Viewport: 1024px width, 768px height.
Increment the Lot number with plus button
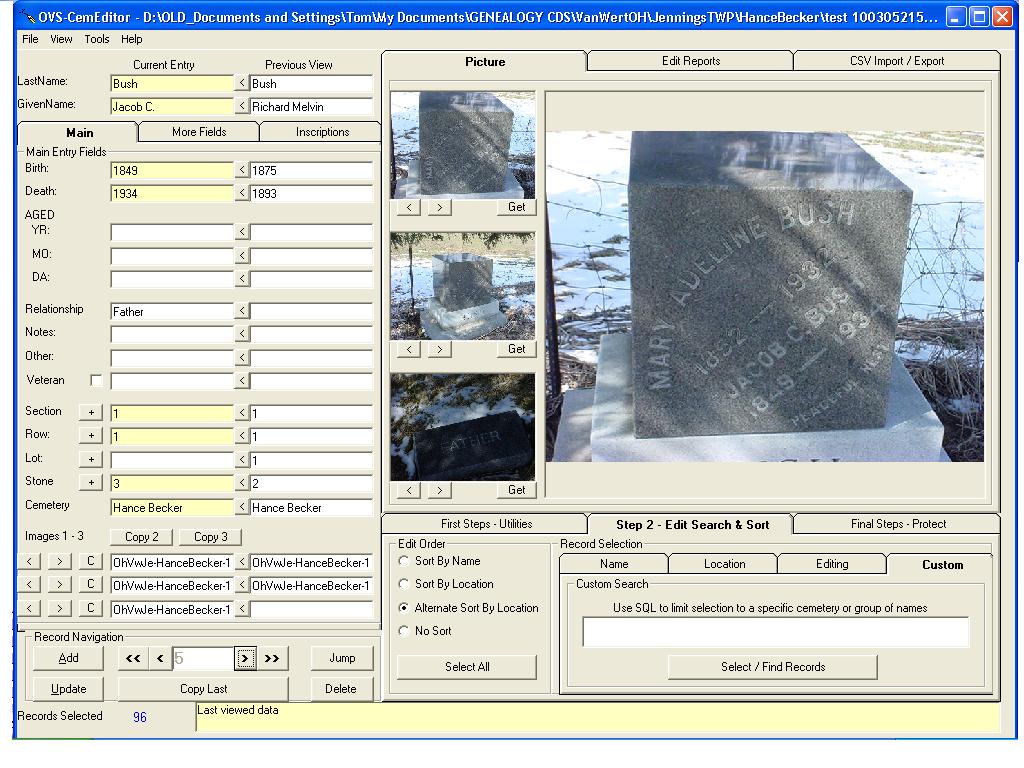91,460
